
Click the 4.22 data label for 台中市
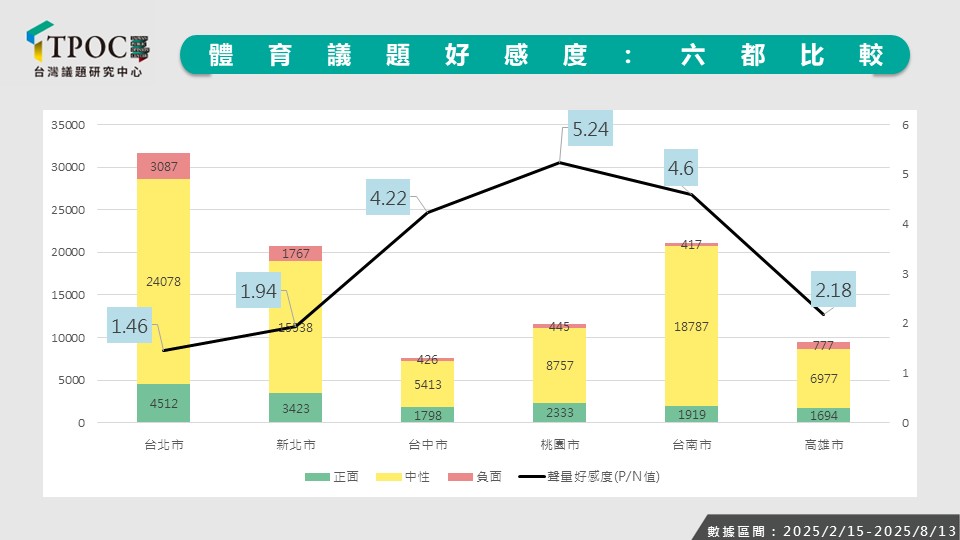point(388,199)
